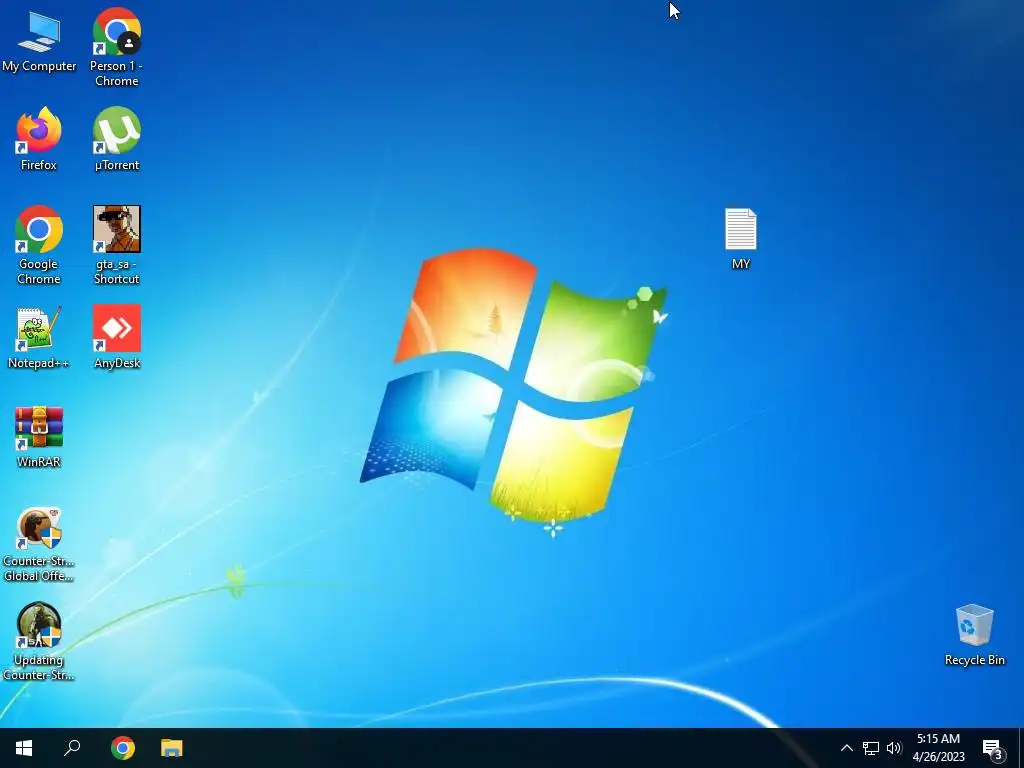Open network status tray icon
Viewport: 1024px width, 768px height.
[871, 748]
